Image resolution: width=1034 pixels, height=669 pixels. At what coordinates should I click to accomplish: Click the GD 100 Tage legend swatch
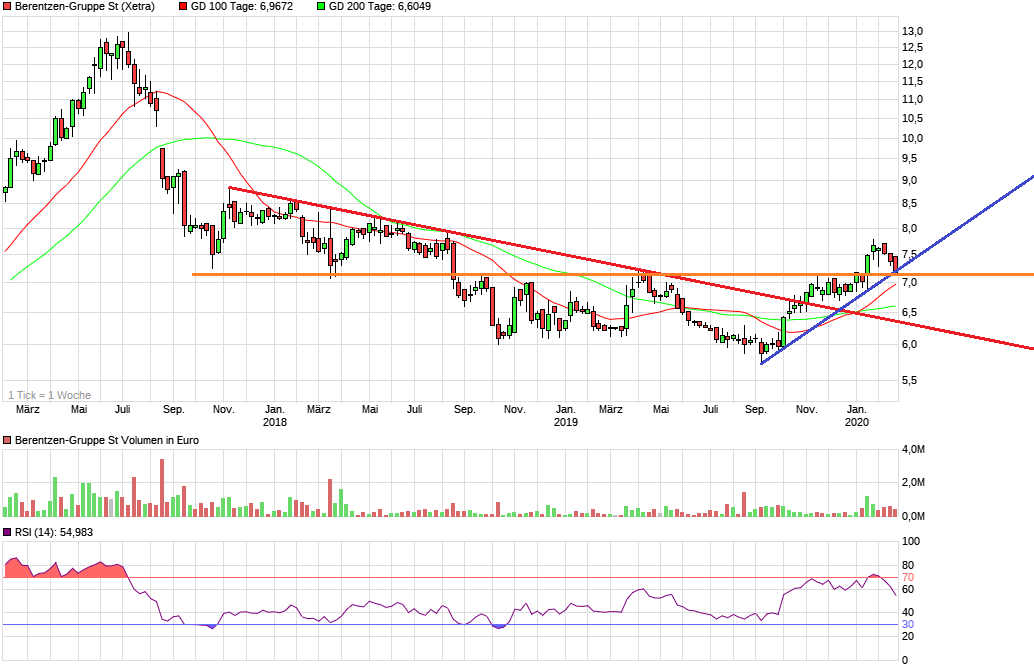[x=183, y=7]
